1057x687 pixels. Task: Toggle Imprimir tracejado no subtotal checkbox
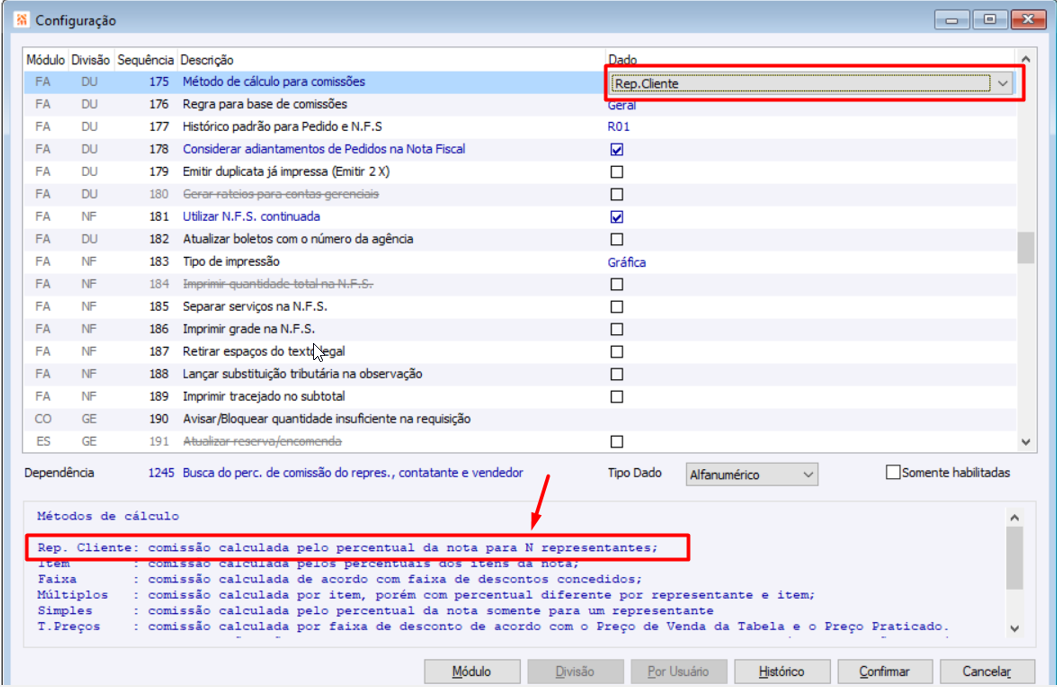pos(616,396)
